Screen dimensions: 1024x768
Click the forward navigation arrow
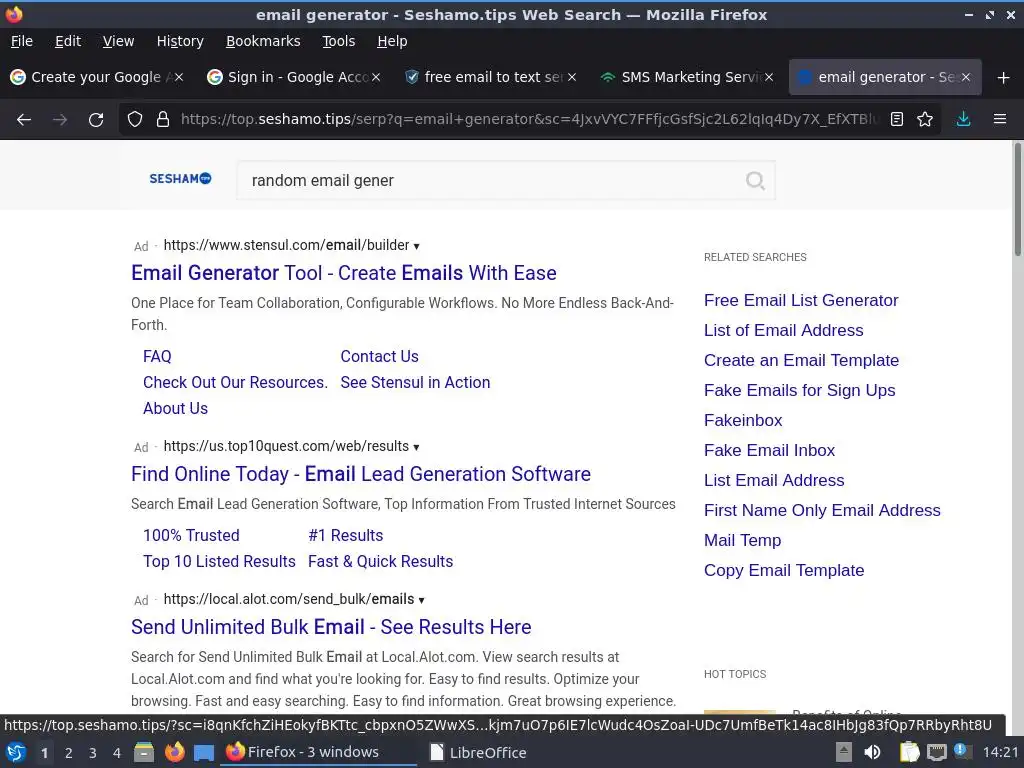60,120
